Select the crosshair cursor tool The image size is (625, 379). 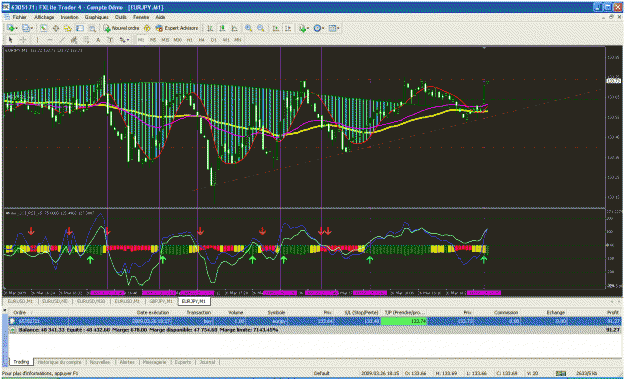pyautogui.click(x=23, y=40)
